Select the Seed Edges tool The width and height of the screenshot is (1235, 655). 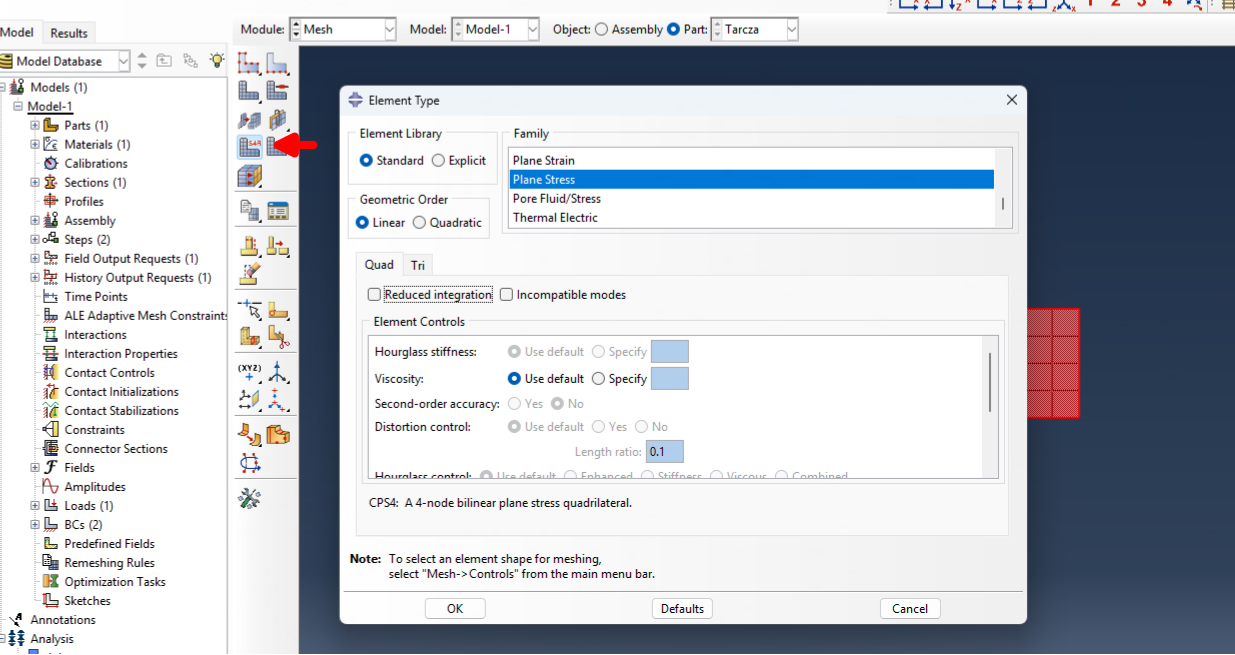click(277, 65)
